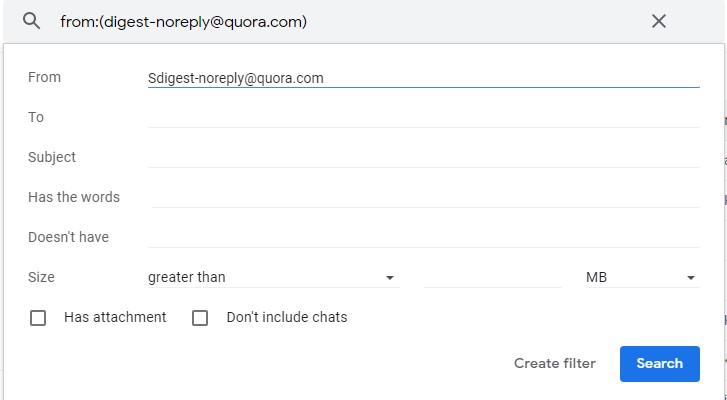Viewport: 727px width, 400px height.
Task: Tick the Has attachment checkbox
Action: point(38,318)
